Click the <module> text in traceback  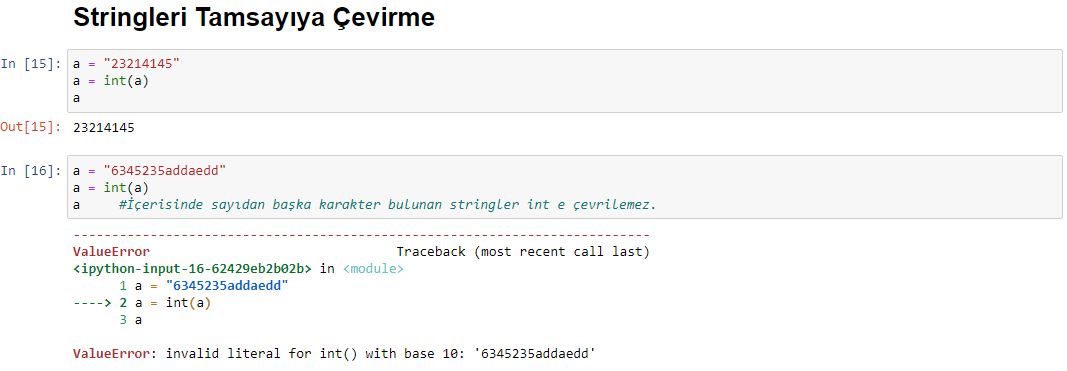(x=373, y=269)
